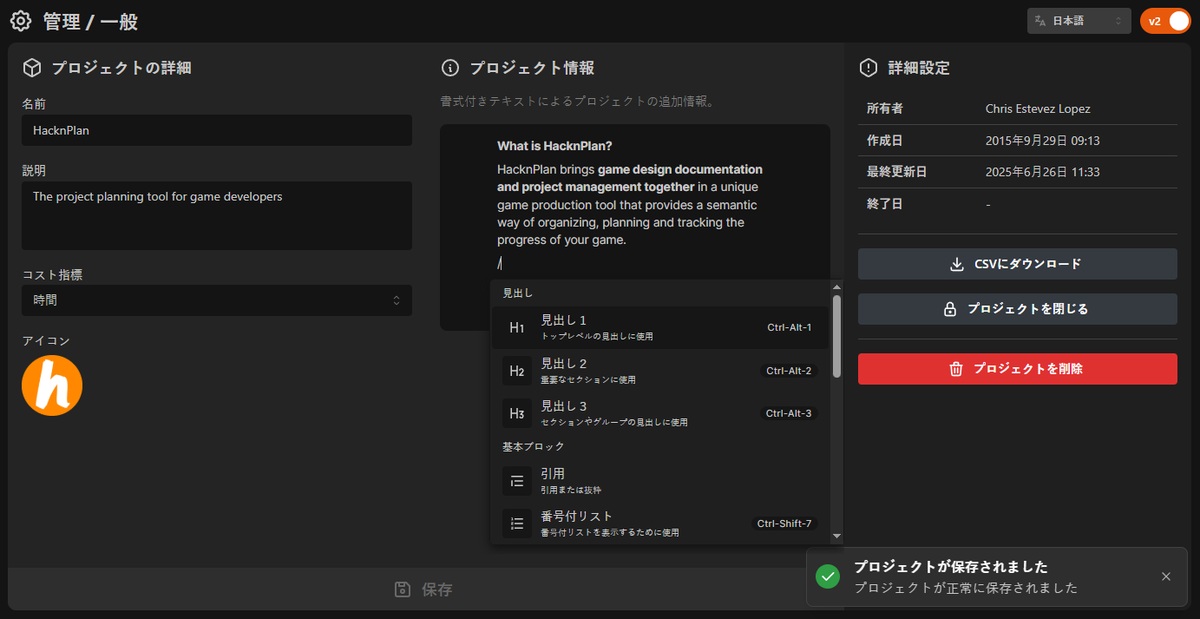Click the 保存 button at the bottom

[x=424, y=589]
